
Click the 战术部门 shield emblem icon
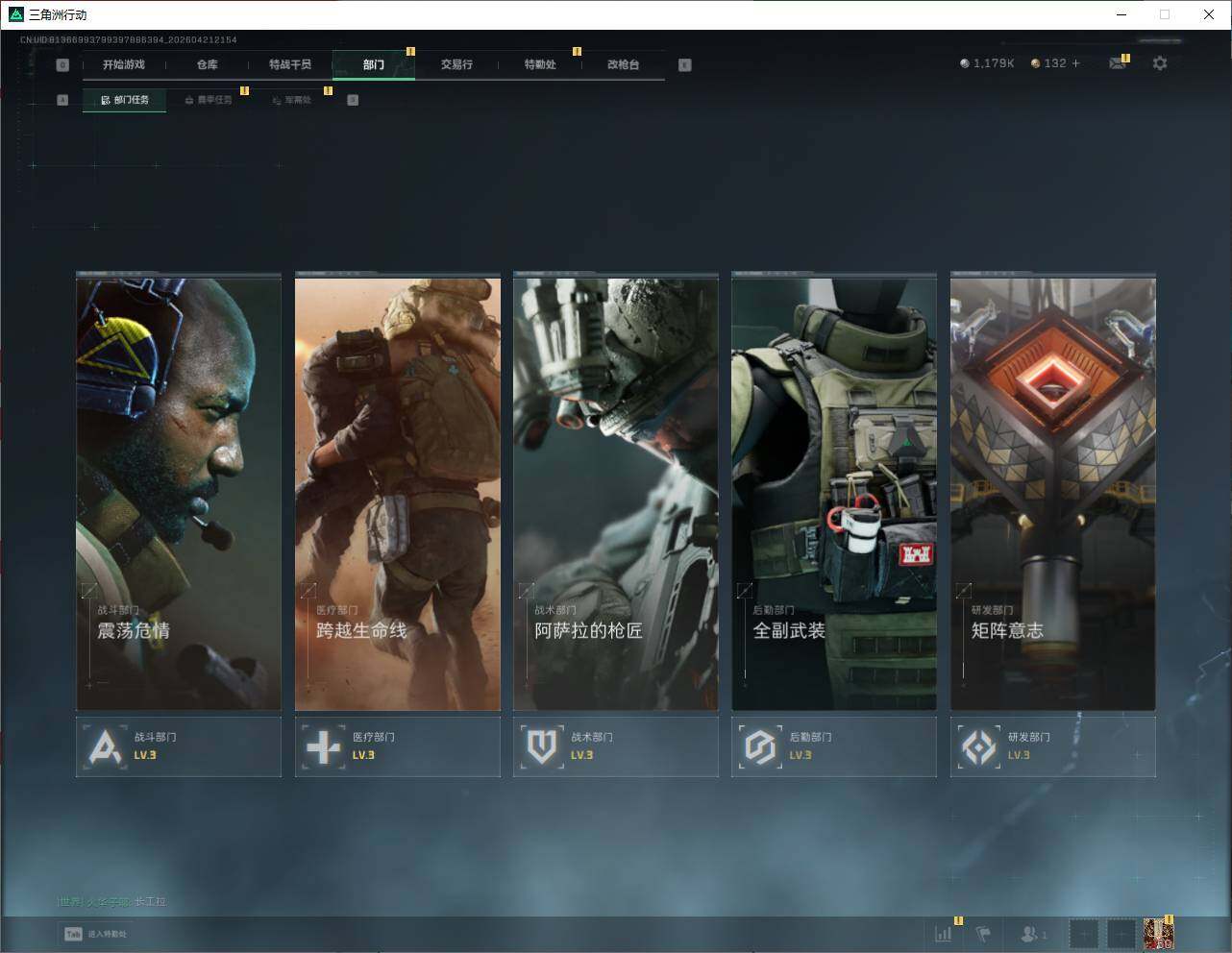point(542,746)
